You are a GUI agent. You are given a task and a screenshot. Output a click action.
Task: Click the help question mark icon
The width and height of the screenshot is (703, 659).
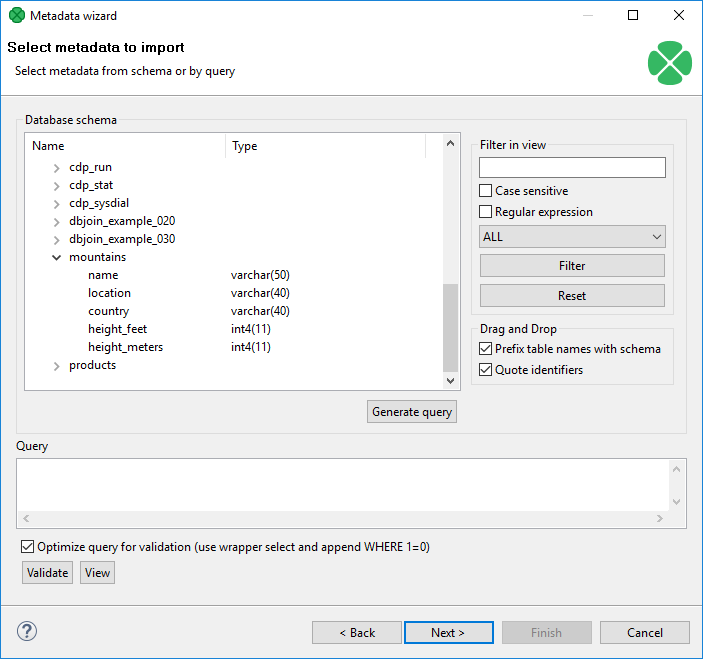tap(27, 631)
